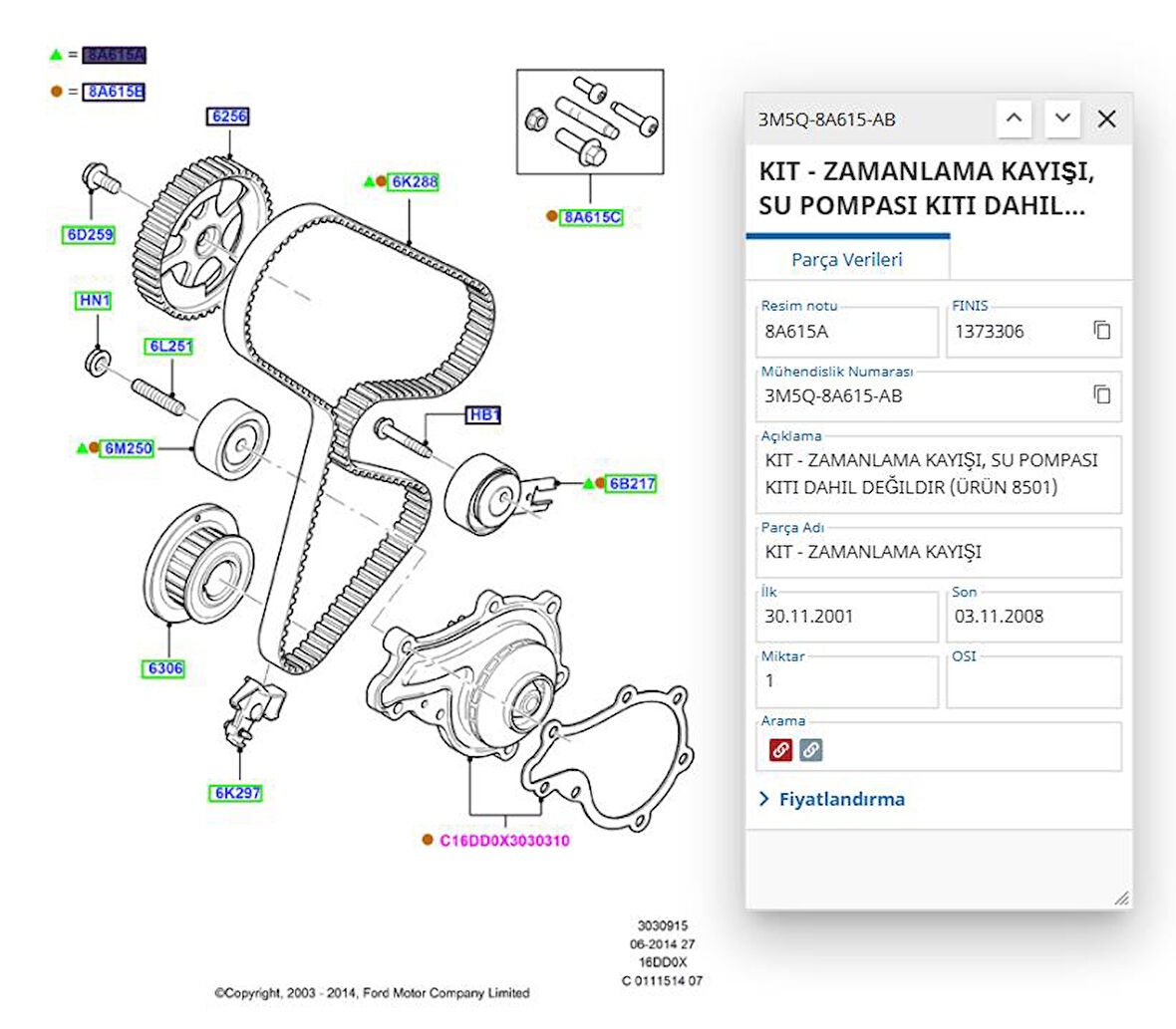Switch to the Parça Verileri tab

coord(846,258)
